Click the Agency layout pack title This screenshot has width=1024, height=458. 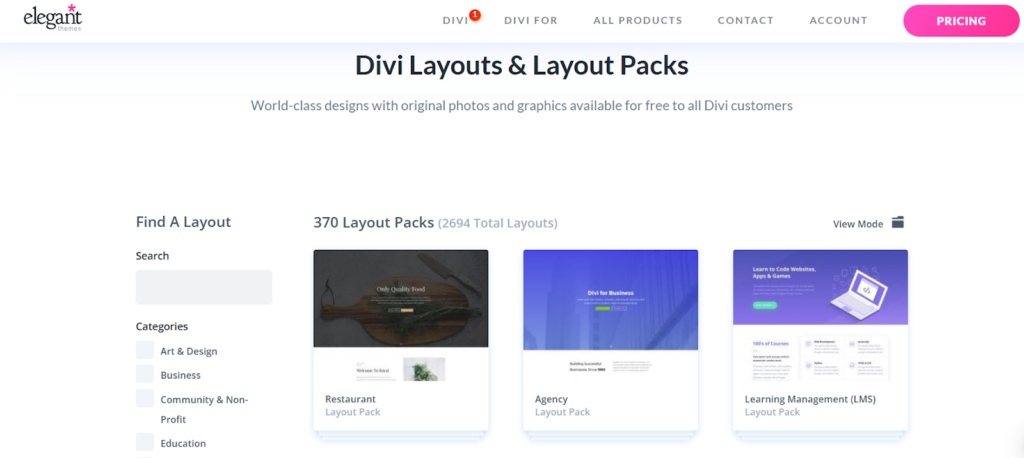point(551,399)
